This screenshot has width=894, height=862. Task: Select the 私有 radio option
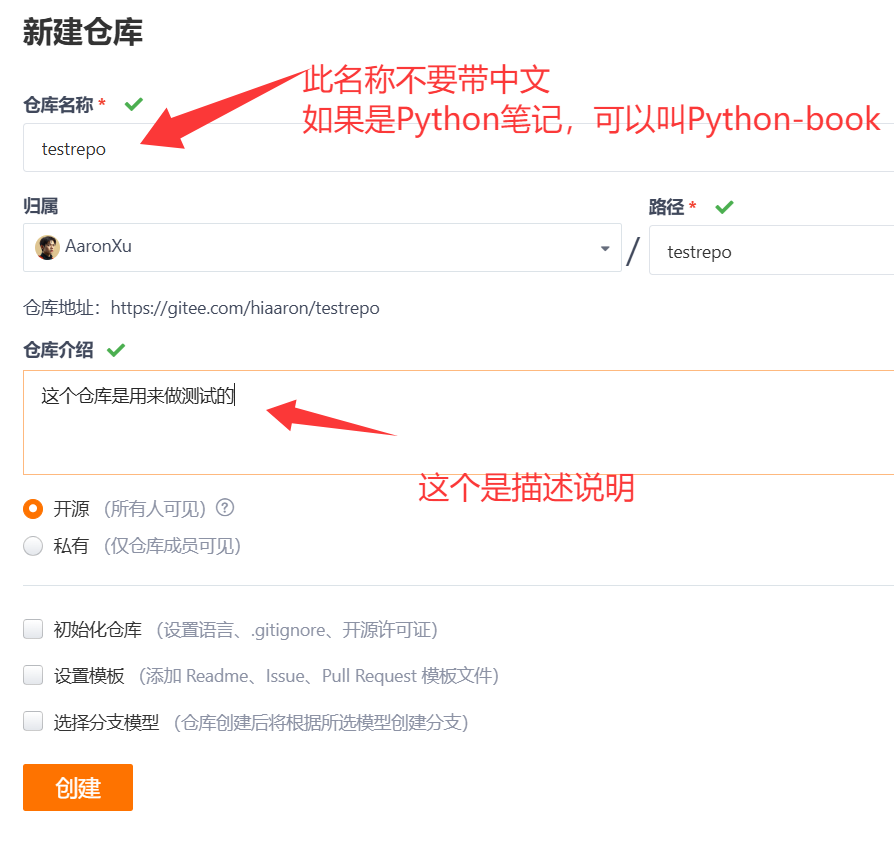[x=33, y=546]
